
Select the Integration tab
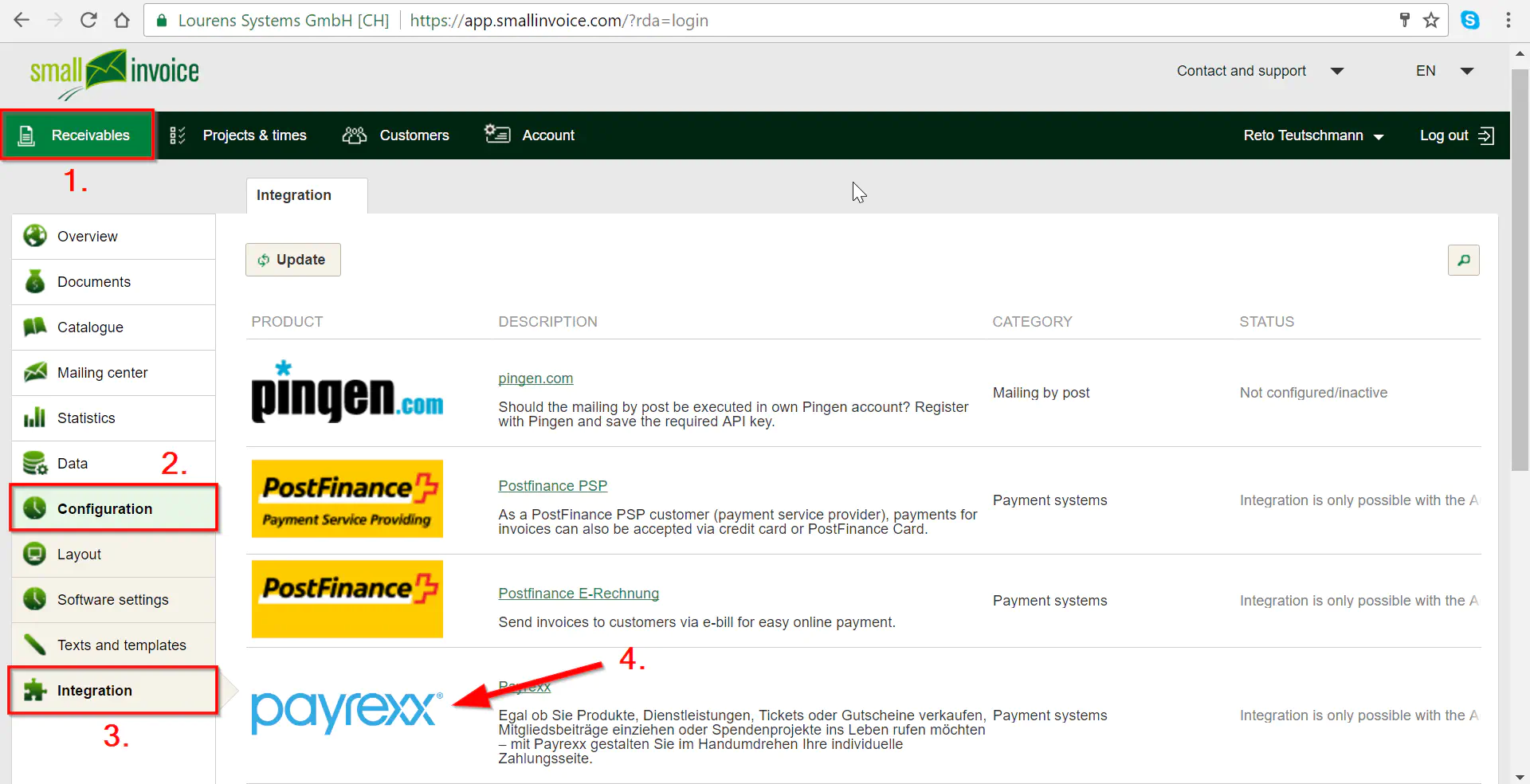pos(294,195)
